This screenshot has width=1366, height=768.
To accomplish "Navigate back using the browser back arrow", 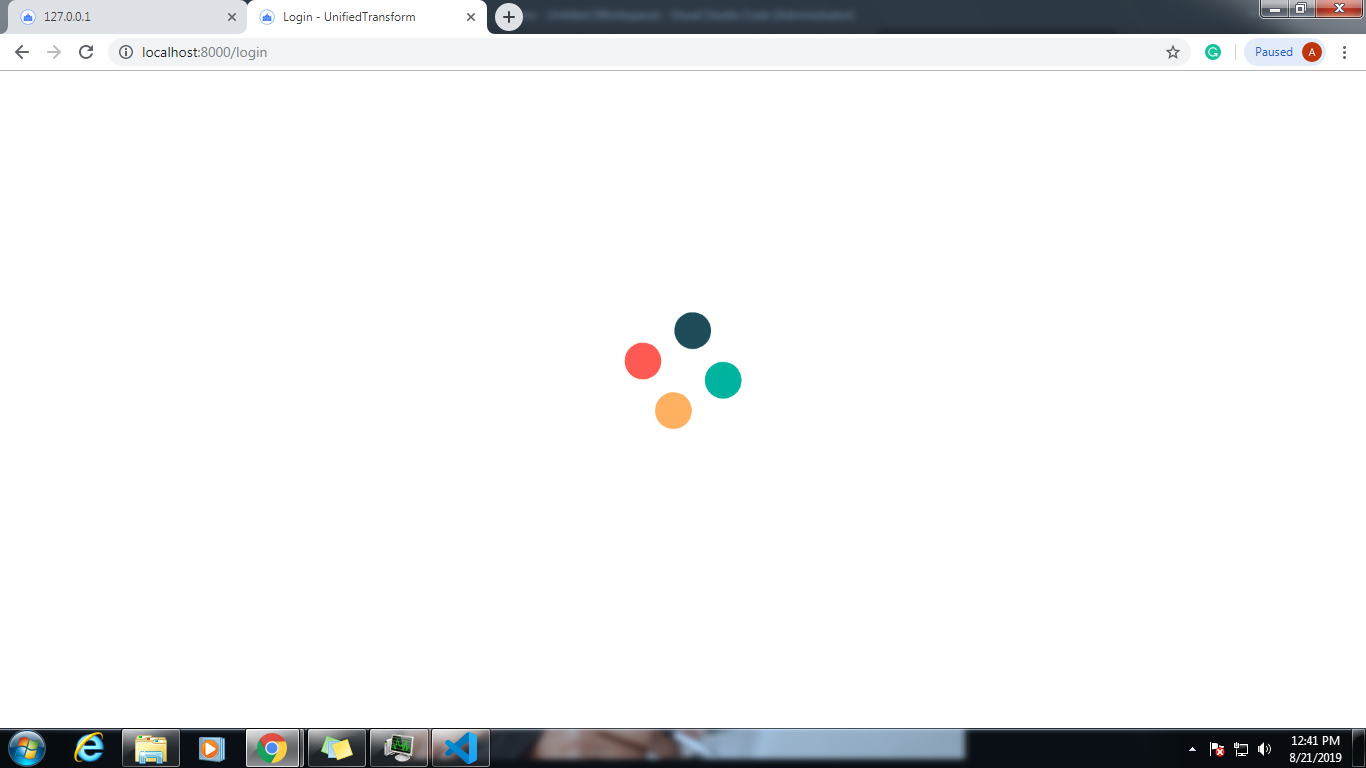I will coord(21,52).
